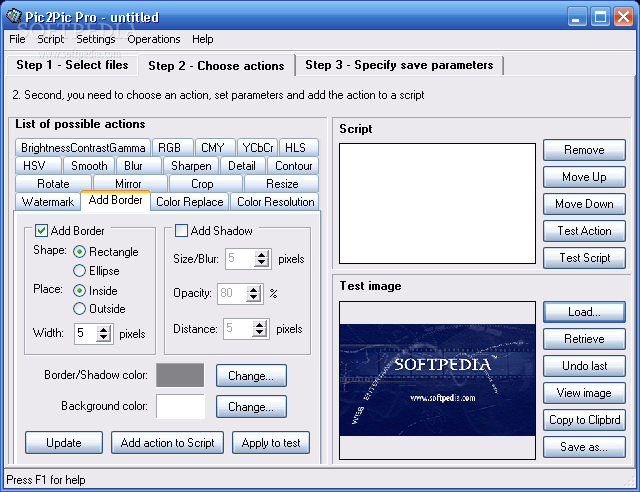Open the Detail action tab
Screen dimensions: 640x492
coord(242,166)
